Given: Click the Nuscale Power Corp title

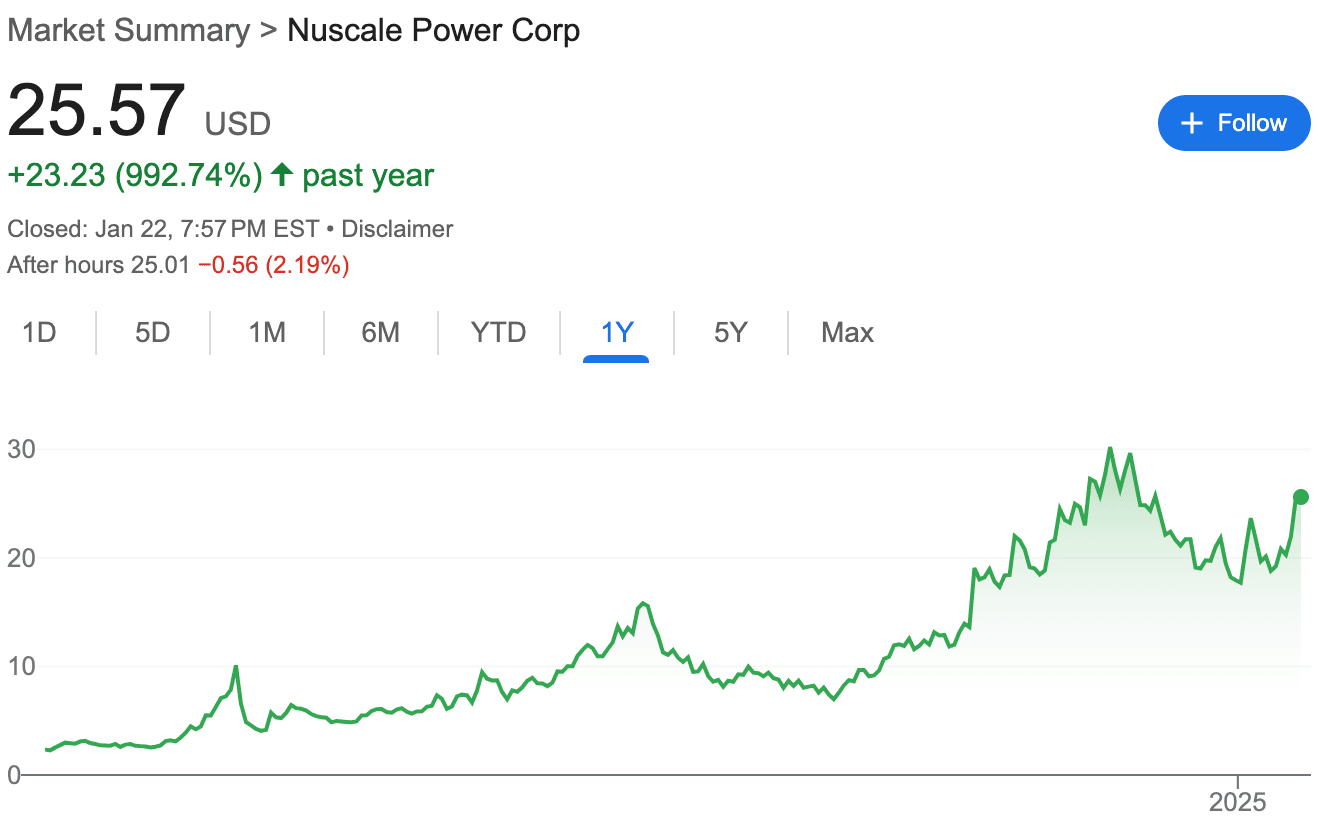Looking at the screenshot, I should [x=433, y=30].
